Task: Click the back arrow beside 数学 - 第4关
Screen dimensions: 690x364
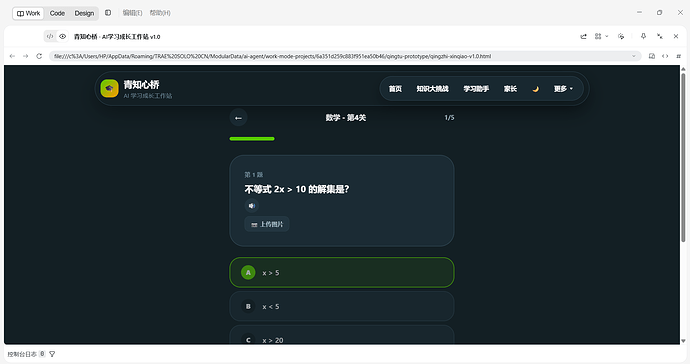Action: pyautogui.click(x=239, y=118)
